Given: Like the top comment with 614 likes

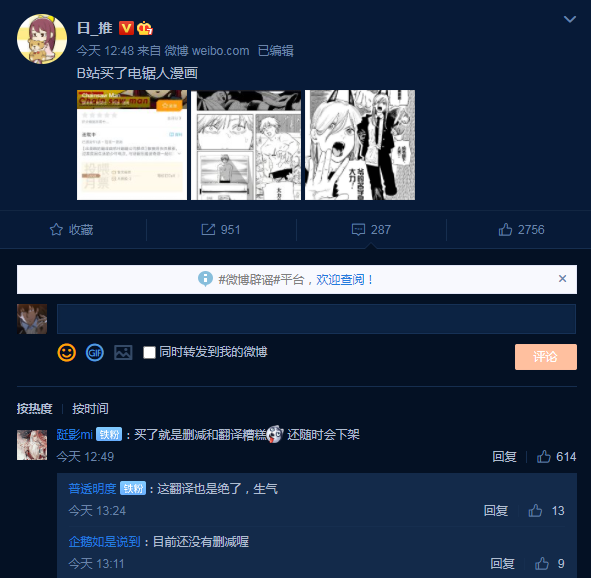Looking at the screenshot, I should [544, 457].
